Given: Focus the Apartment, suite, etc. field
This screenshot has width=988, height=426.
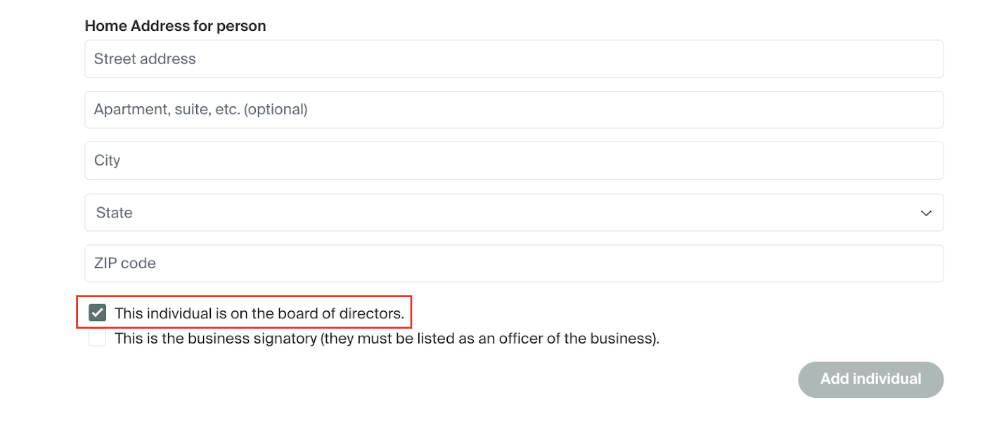Looking at the screenshot, I should tap(514, 110).
